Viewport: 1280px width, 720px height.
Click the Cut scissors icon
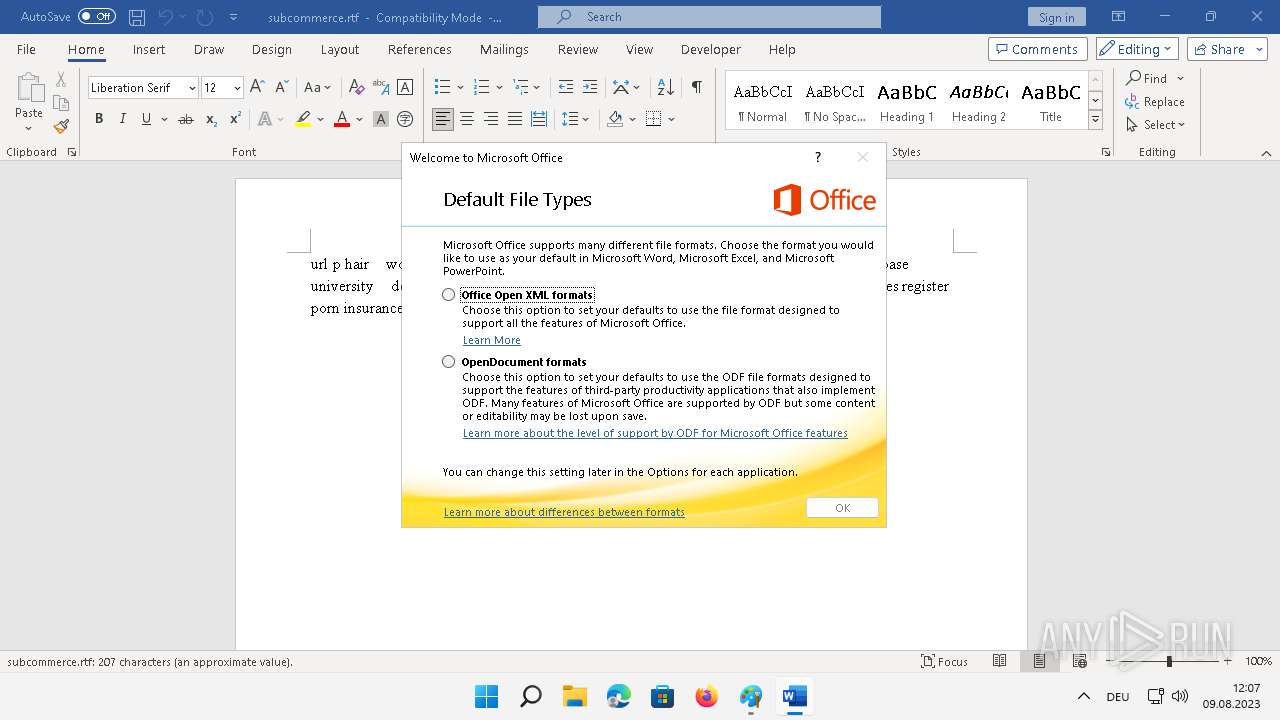(x=61, y=79)
